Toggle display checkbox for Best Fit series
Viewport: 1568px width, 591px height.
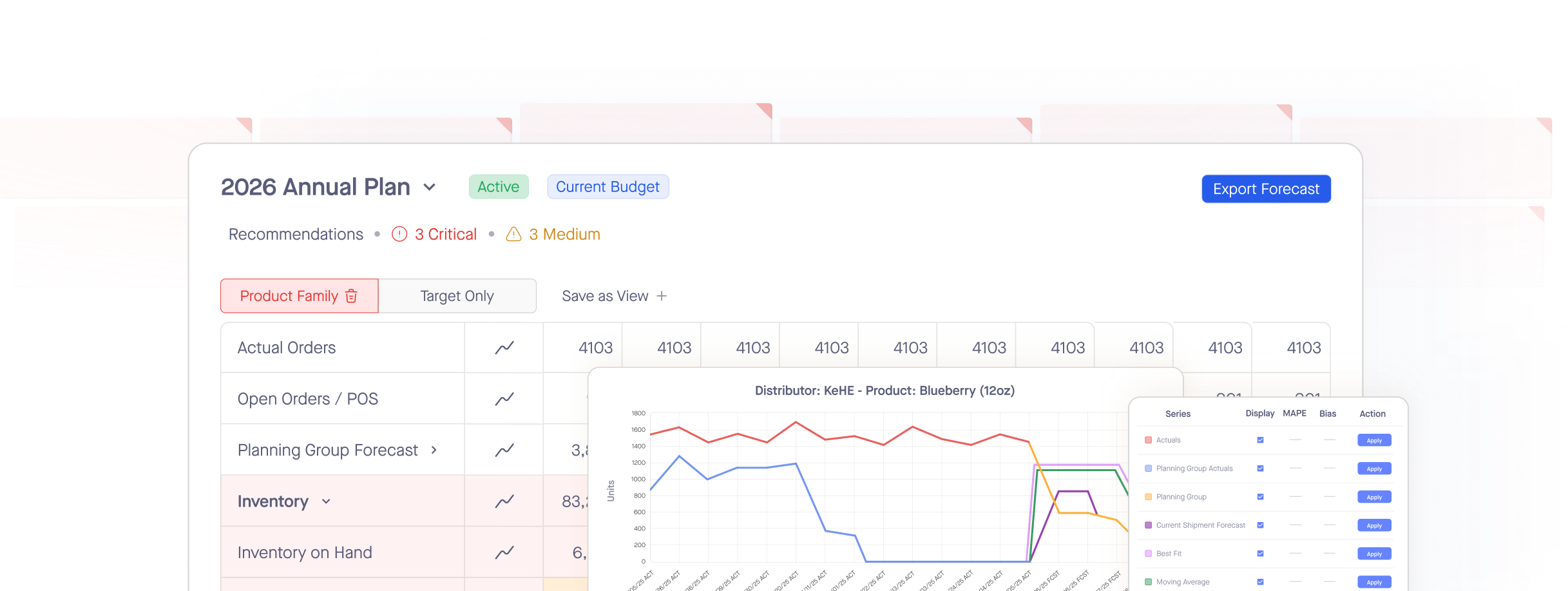pyautogui.click(x=1260, y=554)
